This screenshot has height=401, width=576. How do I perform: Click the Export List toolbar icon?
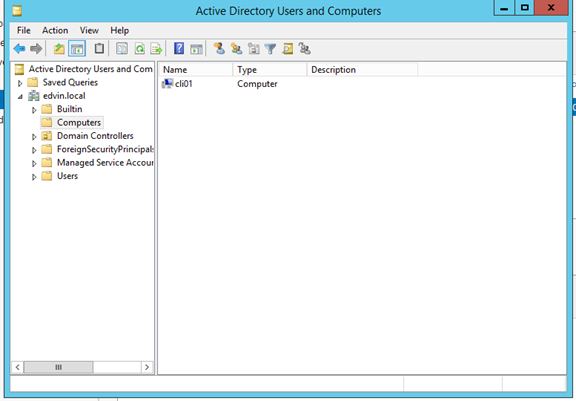pyautogui.click(x=156, y=48)
